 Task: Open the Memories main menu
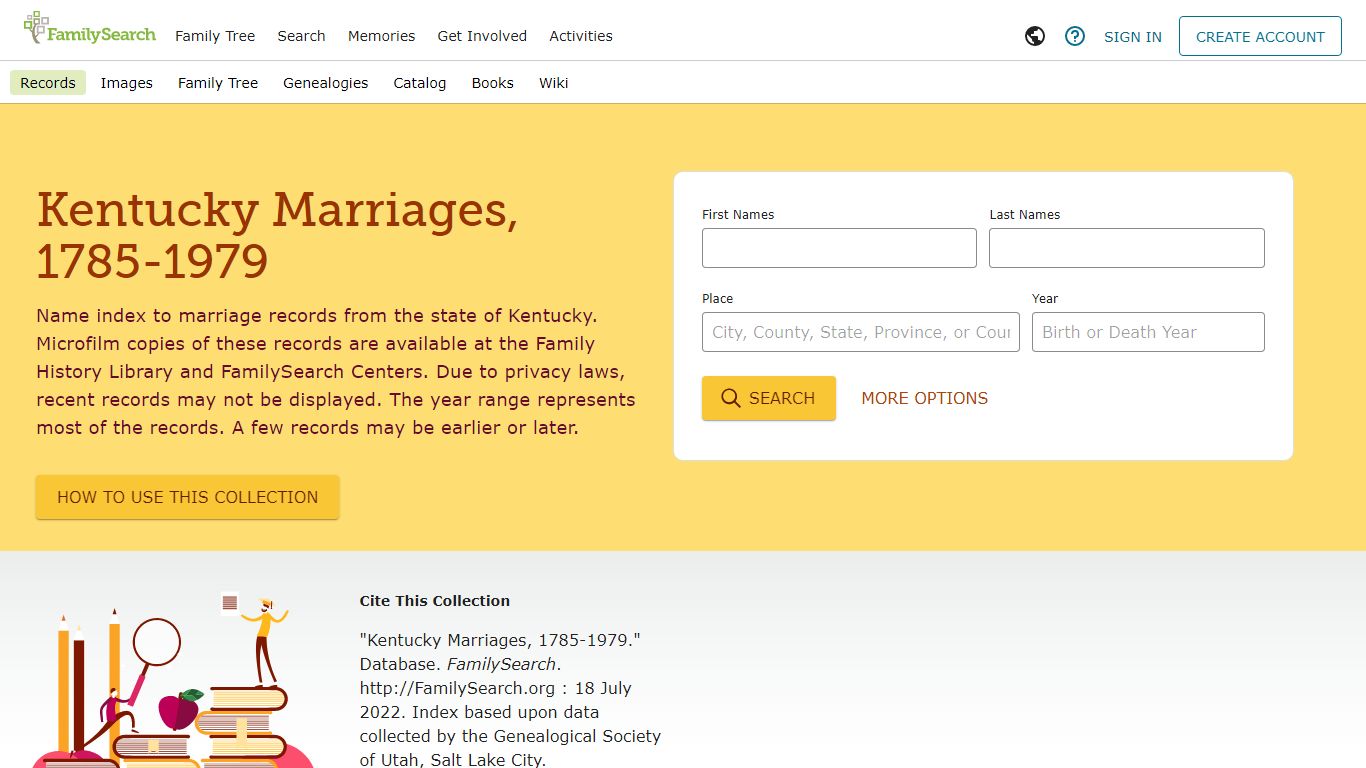coord(381,36)
